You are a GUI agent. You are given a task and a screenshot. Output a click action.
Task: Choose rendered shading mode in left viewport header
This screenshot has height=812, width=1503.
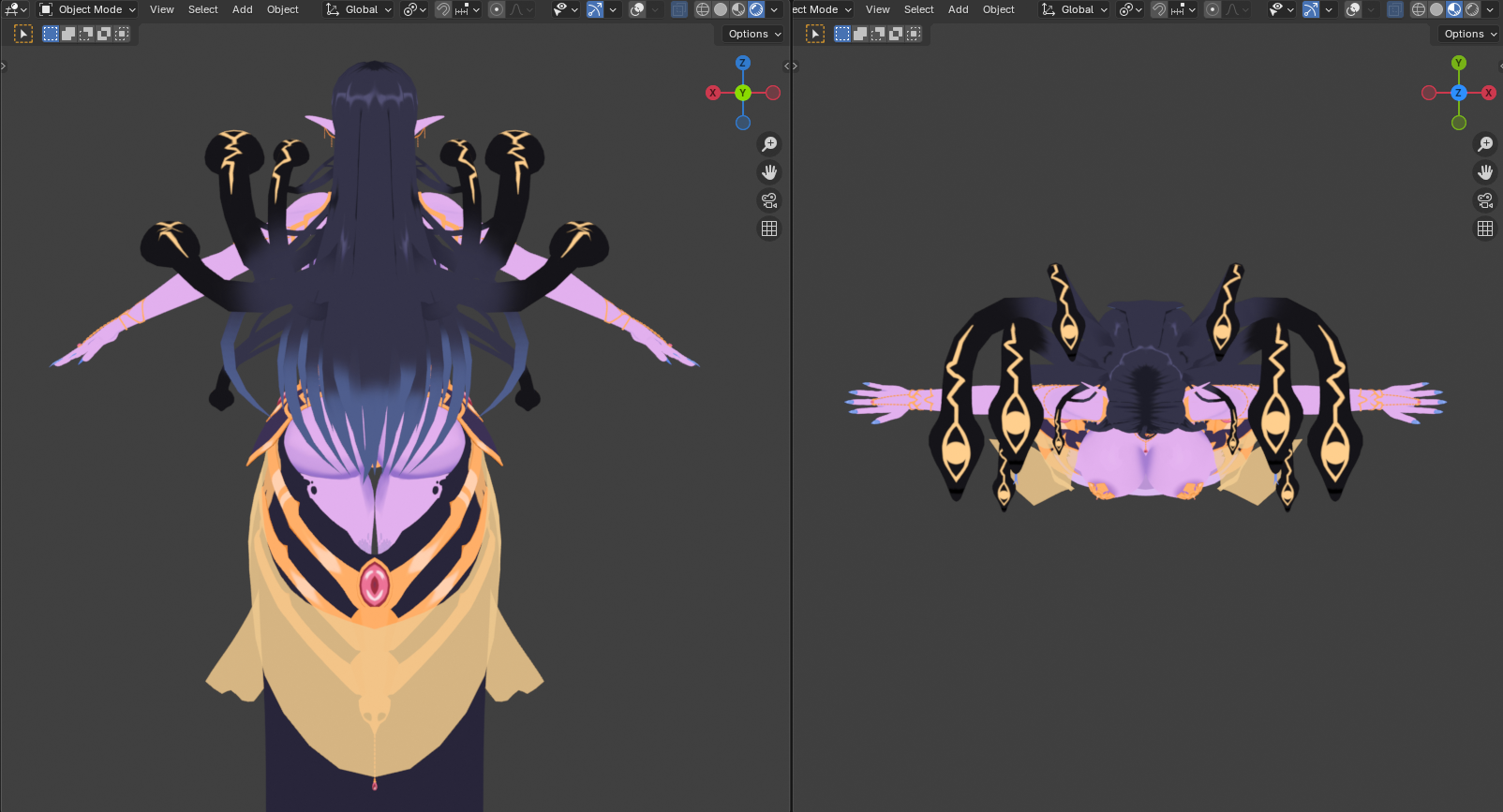[x=756, y=9]
